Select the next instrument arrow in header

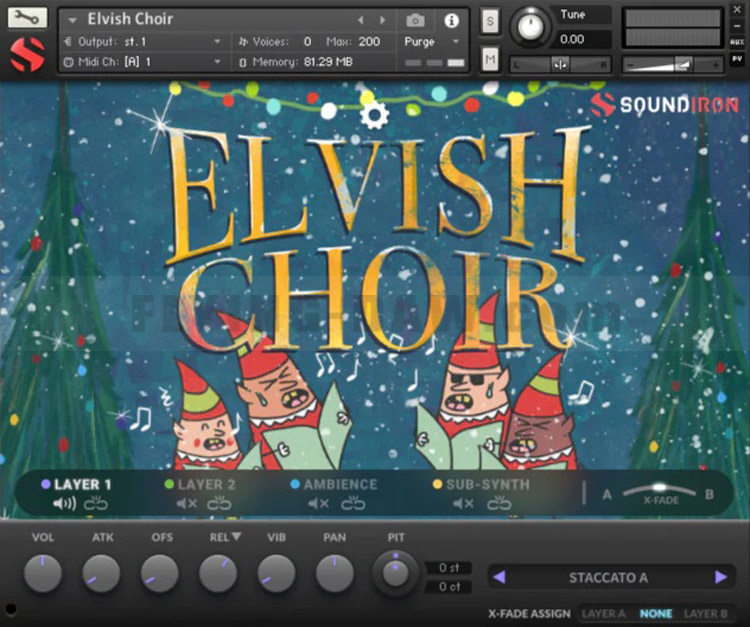click(382, 20)
